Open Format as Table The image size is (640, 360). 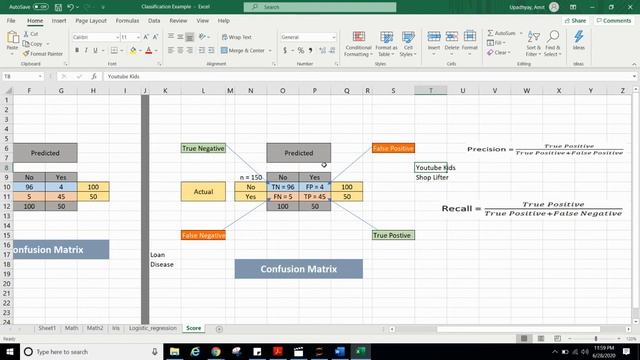(x=386, y=44)
